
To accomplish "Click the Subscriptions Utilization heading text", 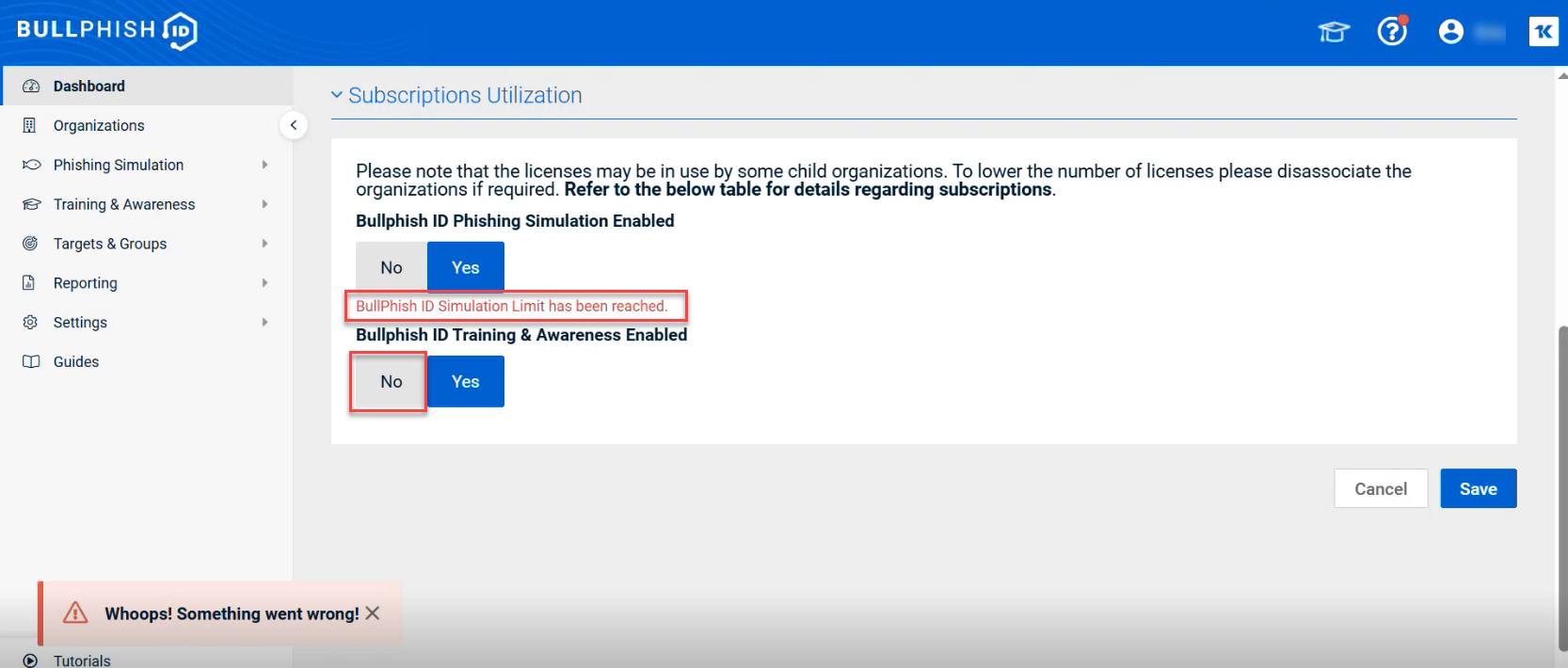I will 465,95.
